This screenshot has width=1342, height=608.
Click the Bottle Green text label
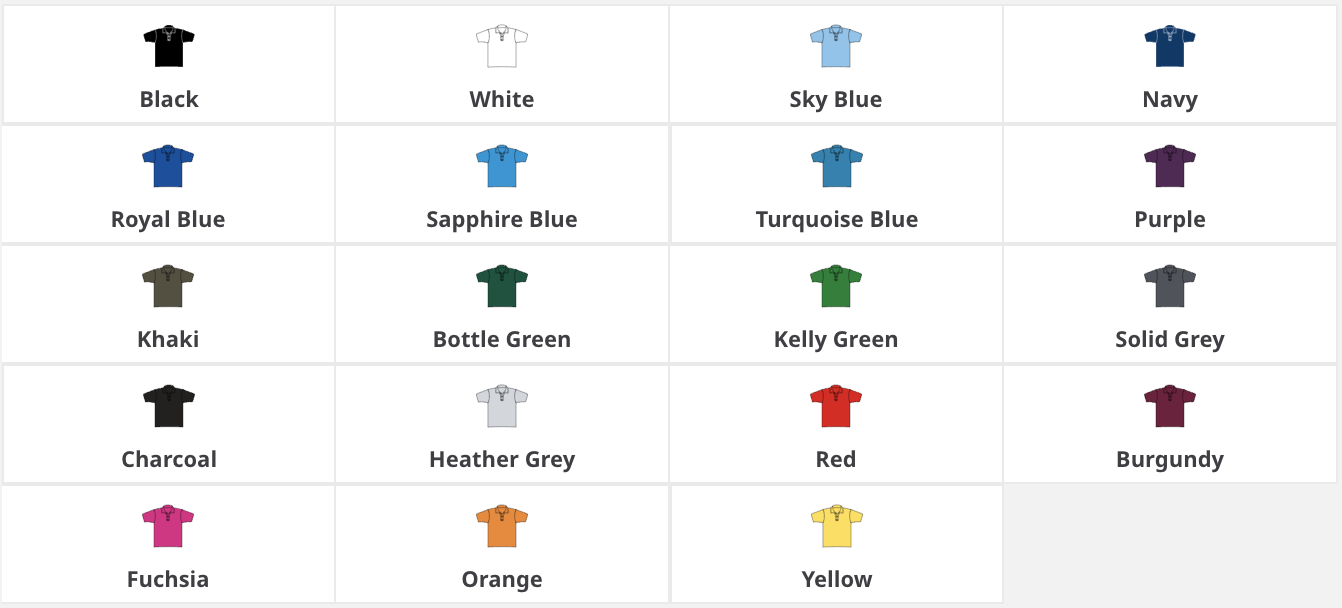click(x=501, y=339)
